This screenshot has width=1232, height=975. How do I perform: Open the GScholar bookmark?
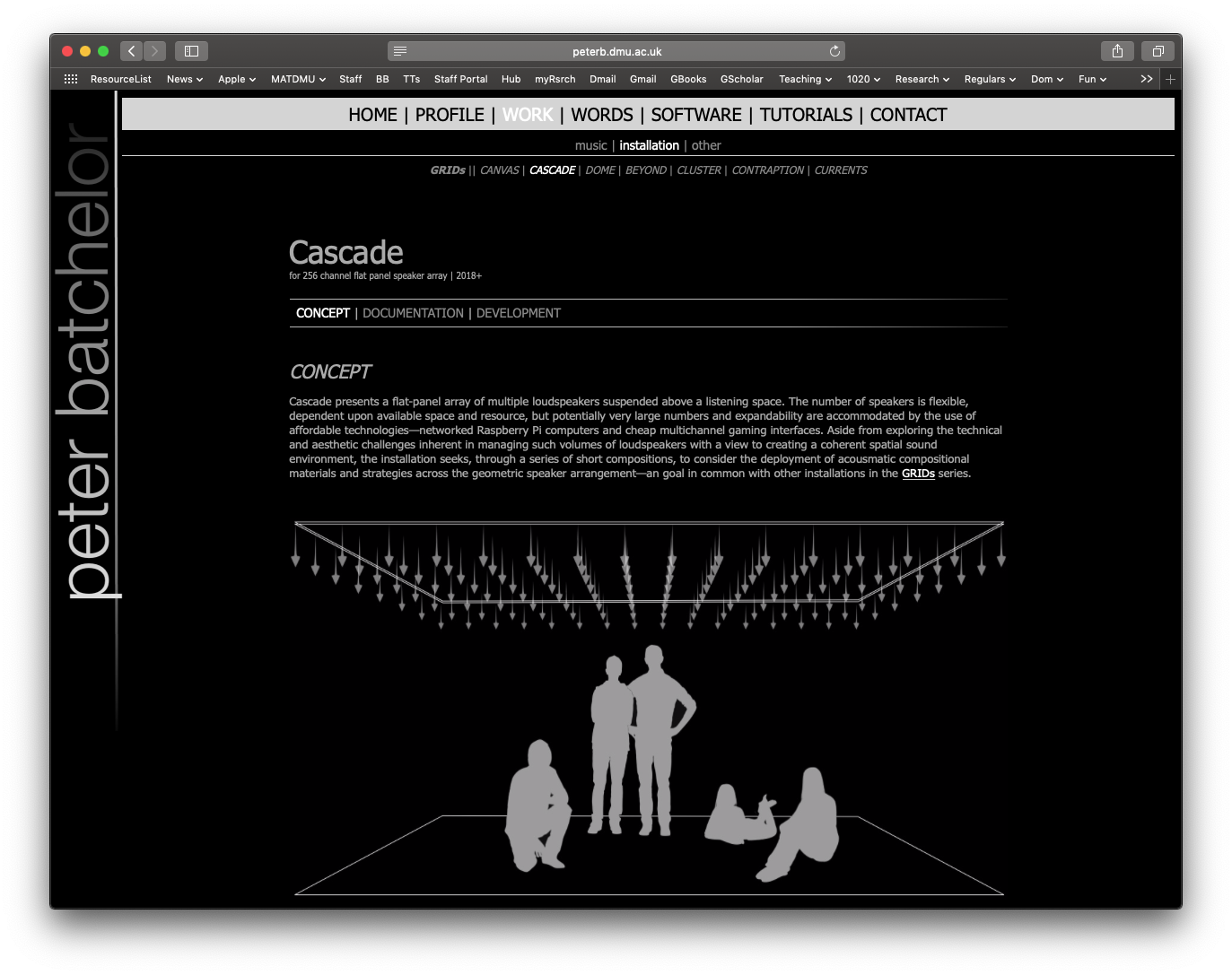pyautogui.click(x=742, y=79)
